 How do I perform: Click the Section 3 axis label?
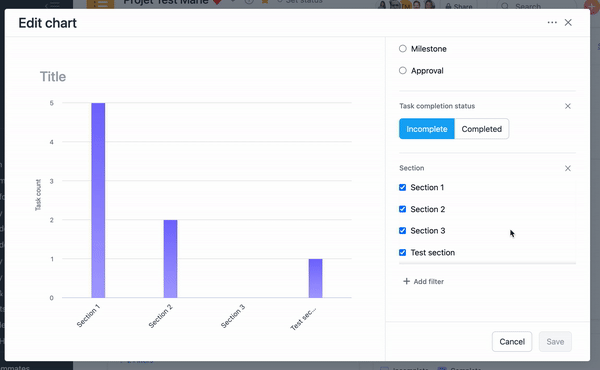coord(233,316)
